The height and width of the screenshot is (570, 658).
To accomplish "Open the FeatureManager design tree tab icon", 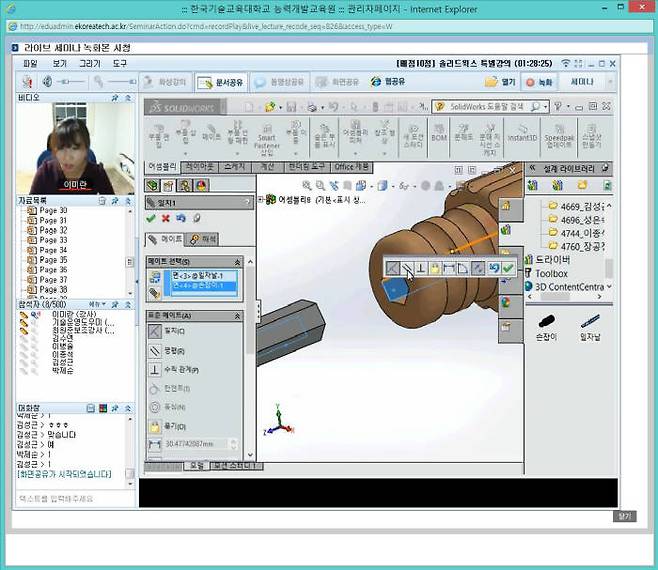I will click(x=153, y=185).
